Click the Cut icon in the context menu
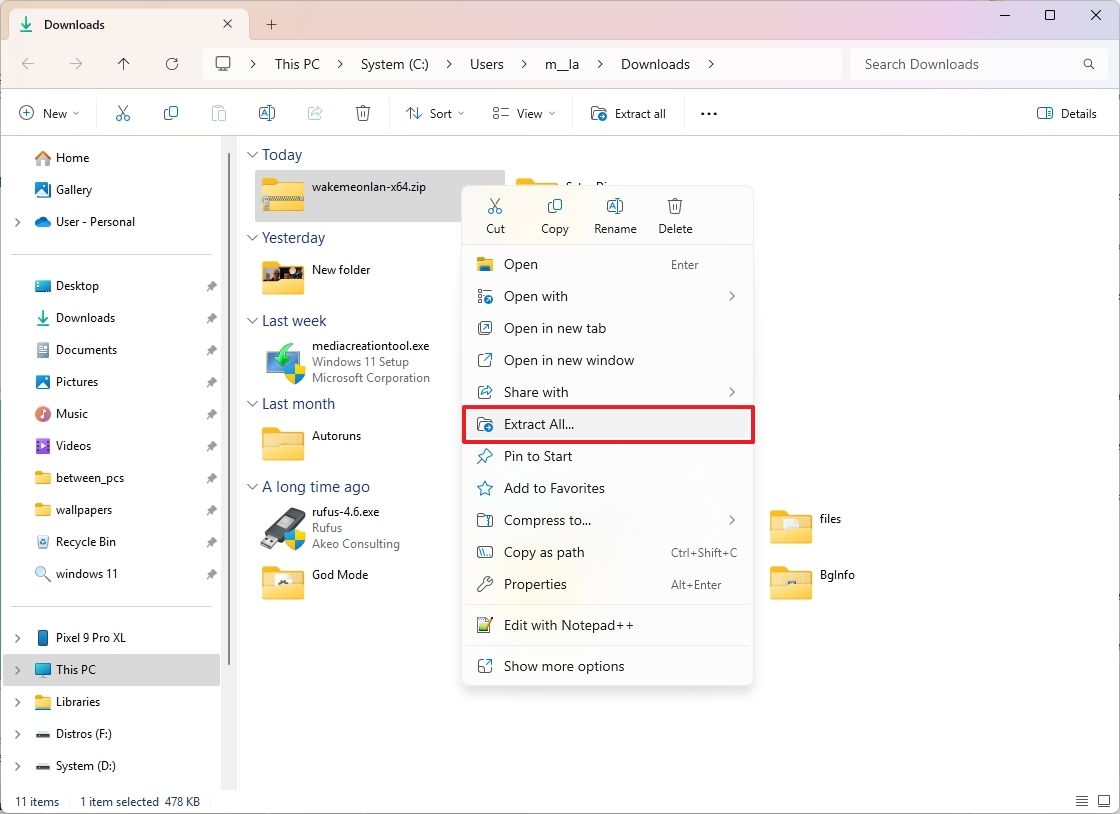 pyautogui.click(x=495, y=205)
